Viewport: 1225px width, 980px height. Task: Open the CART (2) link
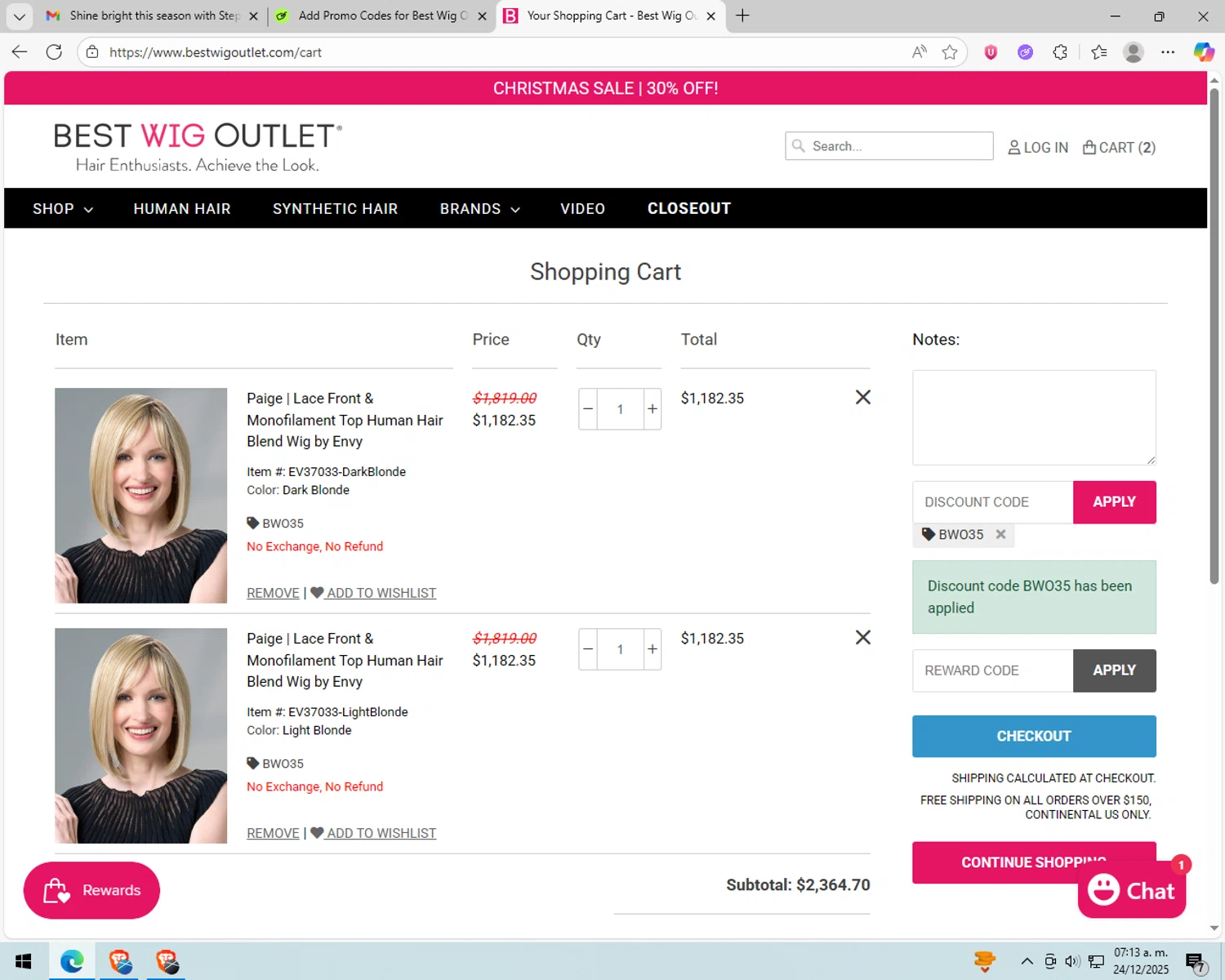point(1119,148)
